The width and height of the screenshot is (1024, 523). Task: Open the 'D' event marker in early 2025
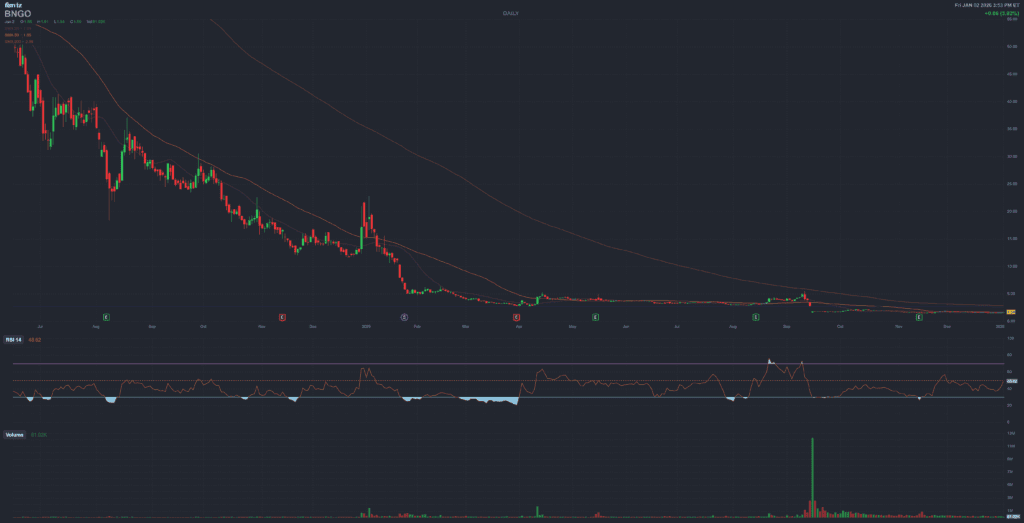[x=404, y=317]
